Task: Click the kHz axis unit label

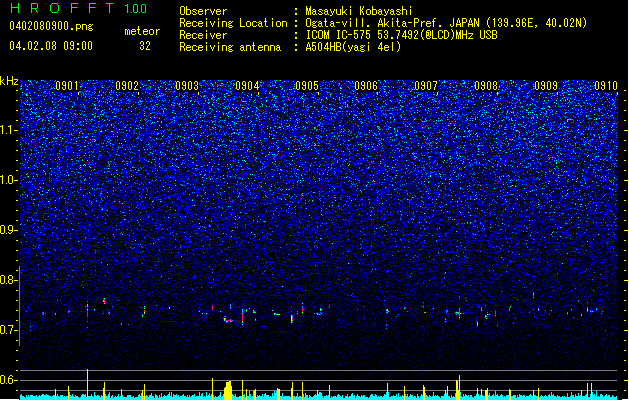Action: pos(9,81)
